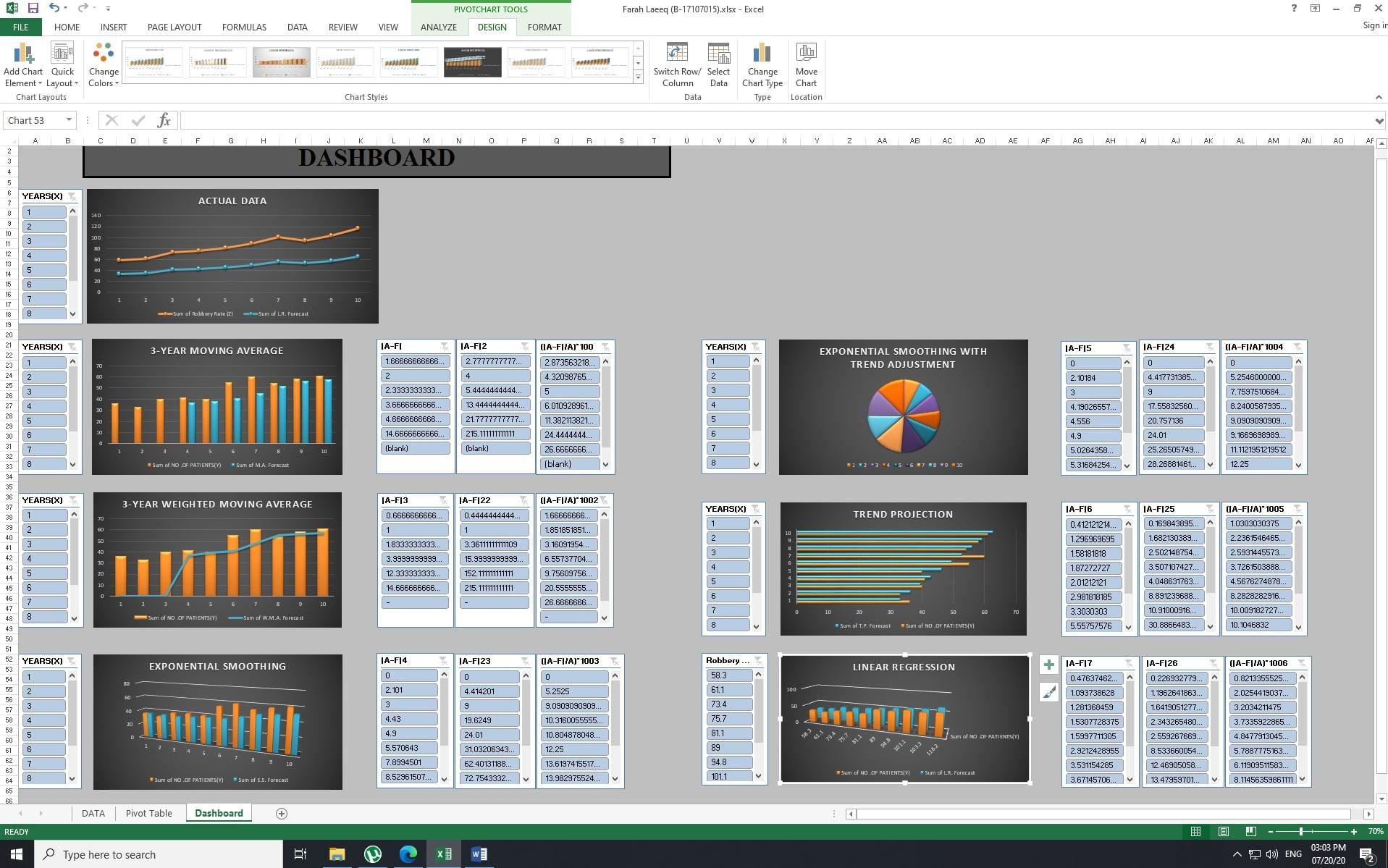
Task: Switch to the FORMAT ribbon tab
Action: click(544, 27)
